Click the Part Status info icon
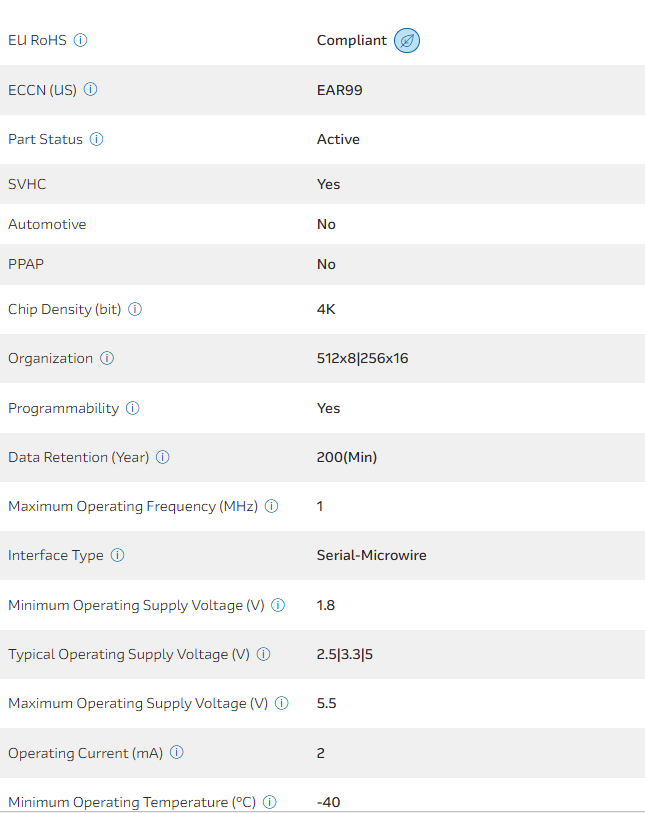Viewport: 645px width, 813px height. (x=97, y=139)
